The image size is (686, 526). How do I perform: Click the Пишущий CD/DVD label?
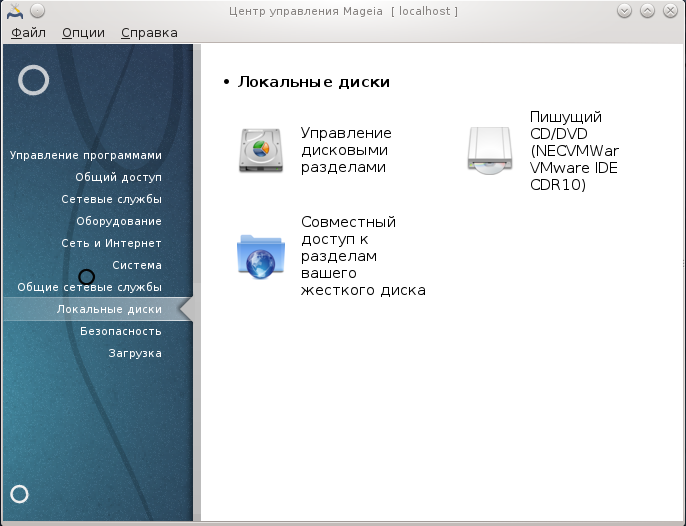coord(574,151)
